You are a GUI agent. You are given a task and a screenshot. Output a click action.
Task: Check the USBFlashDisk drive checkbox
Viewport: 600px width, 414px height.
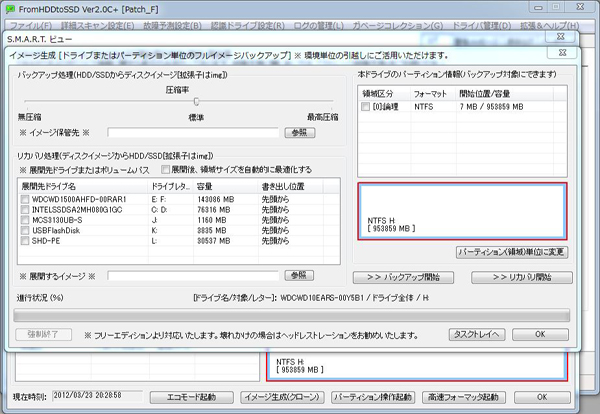click(25, 230)
